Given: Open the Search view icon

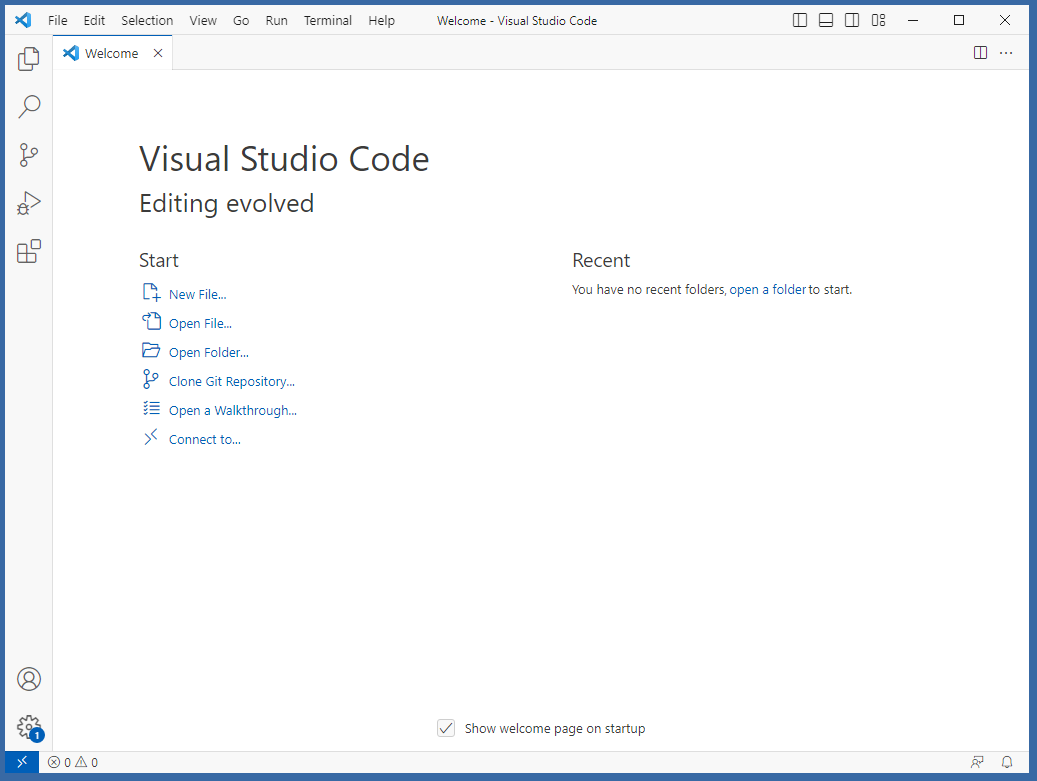Looking at the screenshot, I should [x=29, y=107].
